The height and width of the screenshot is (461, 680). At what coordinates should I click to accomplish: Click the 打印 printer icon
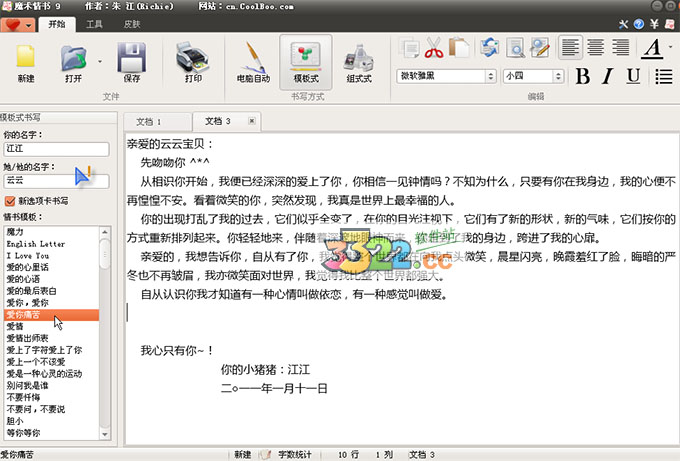click(x=193, y=56)
